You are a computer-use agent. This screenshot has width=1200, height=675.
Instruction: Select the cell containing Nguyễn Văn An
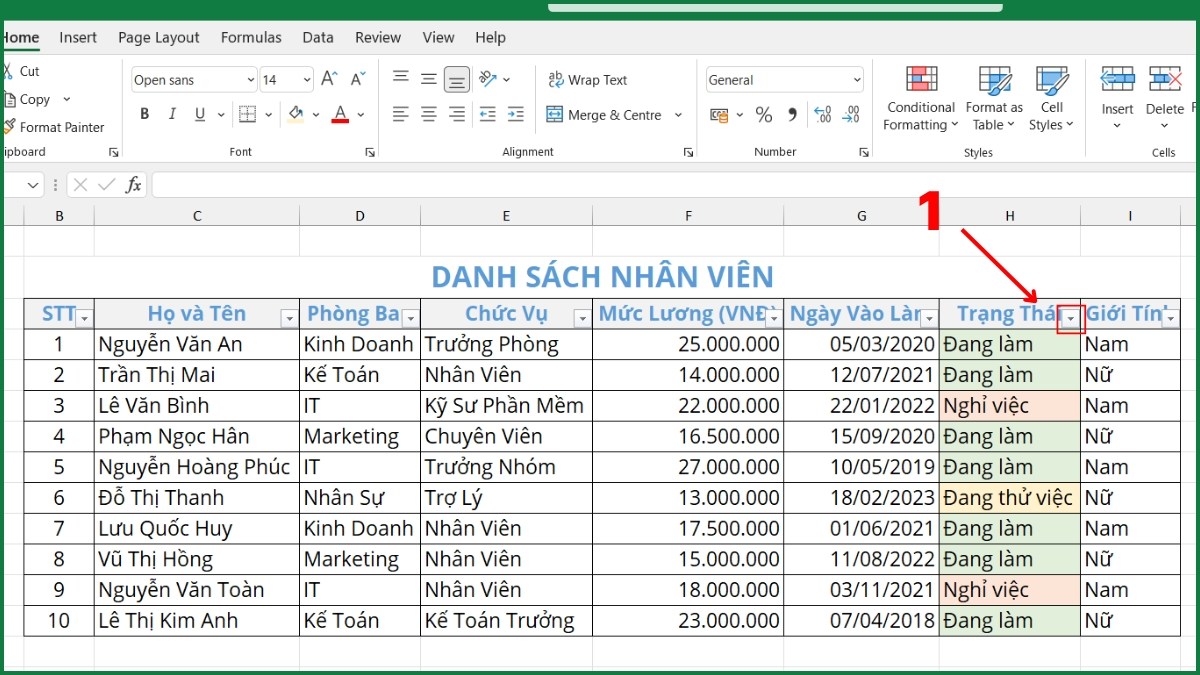196,344
